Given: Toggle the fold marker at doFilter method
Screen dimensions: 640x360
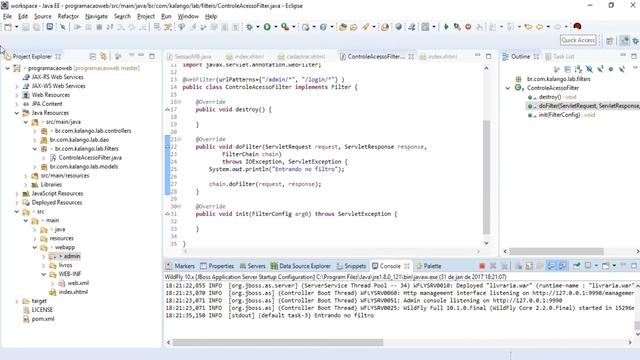Looking at the screenshot, I should click(x=179, y=139).
